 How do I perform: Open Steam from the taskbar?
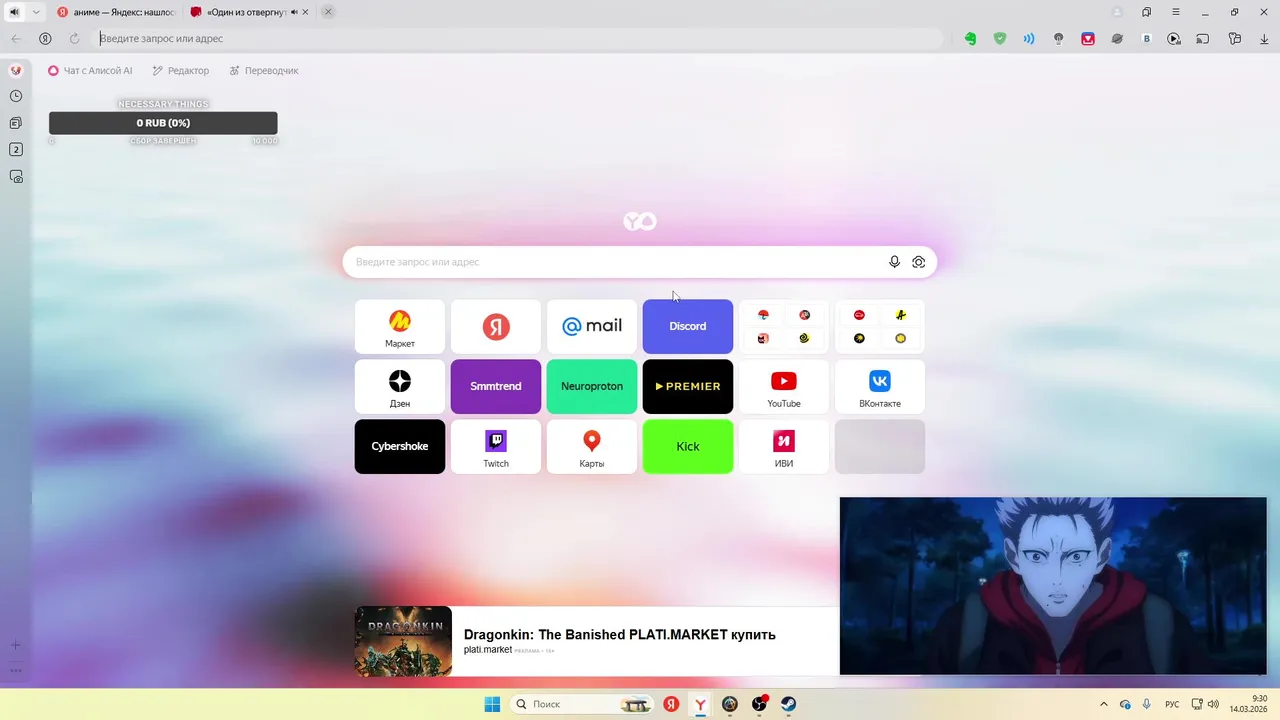(x=788, y=704)
